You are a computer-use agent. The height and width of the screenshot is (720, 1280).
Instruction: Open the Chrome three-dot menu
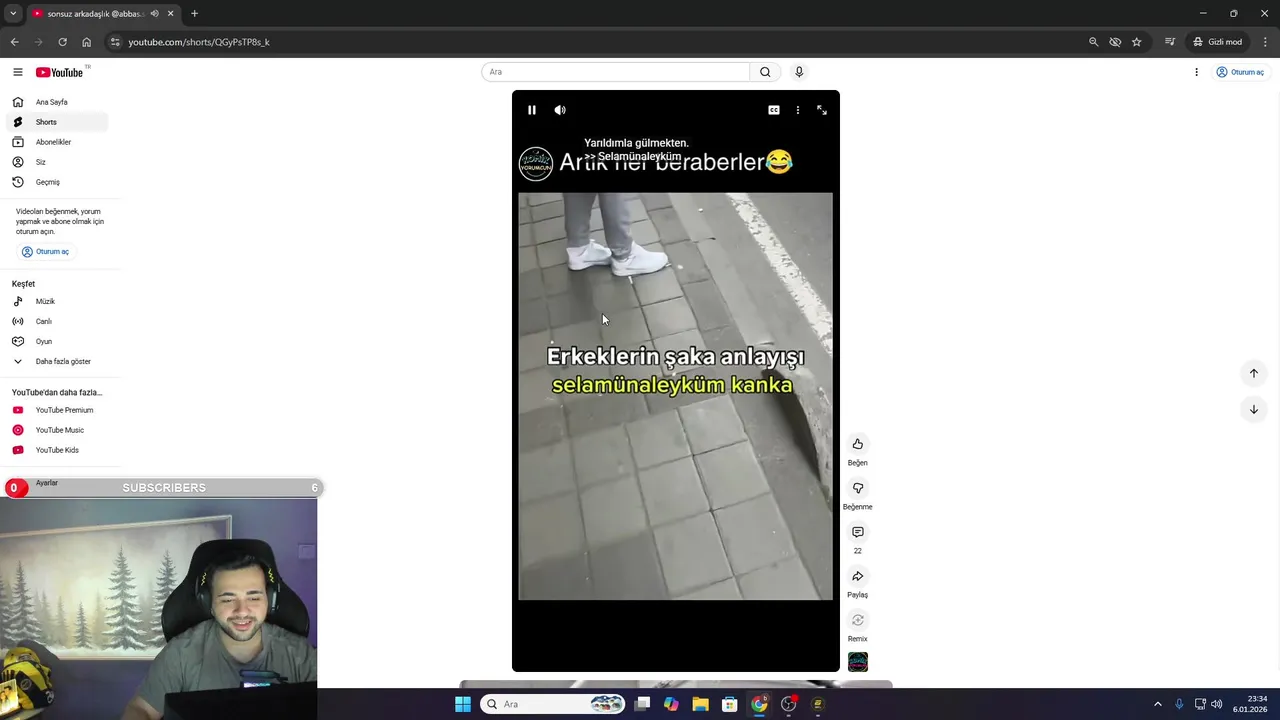coord(1266,42)
